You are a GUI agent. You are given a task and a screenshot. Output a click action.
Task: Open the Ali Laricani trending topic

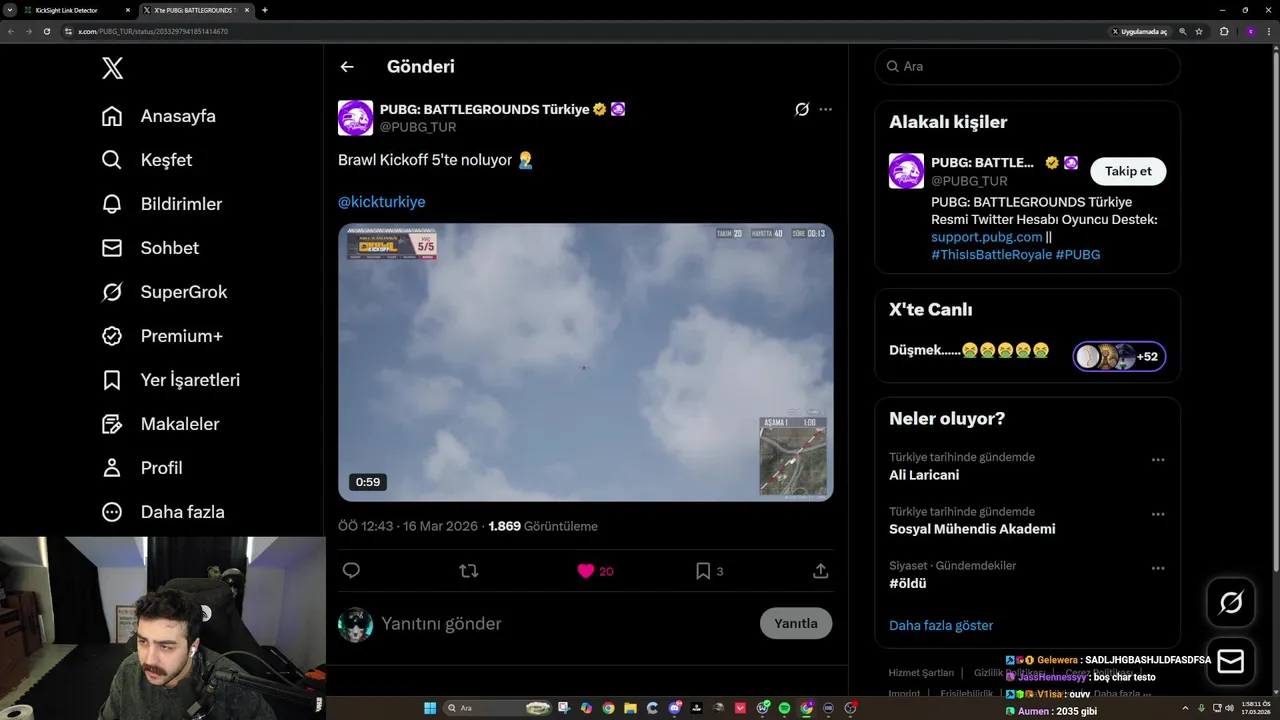pyautogui.click(x=924, y=475)
